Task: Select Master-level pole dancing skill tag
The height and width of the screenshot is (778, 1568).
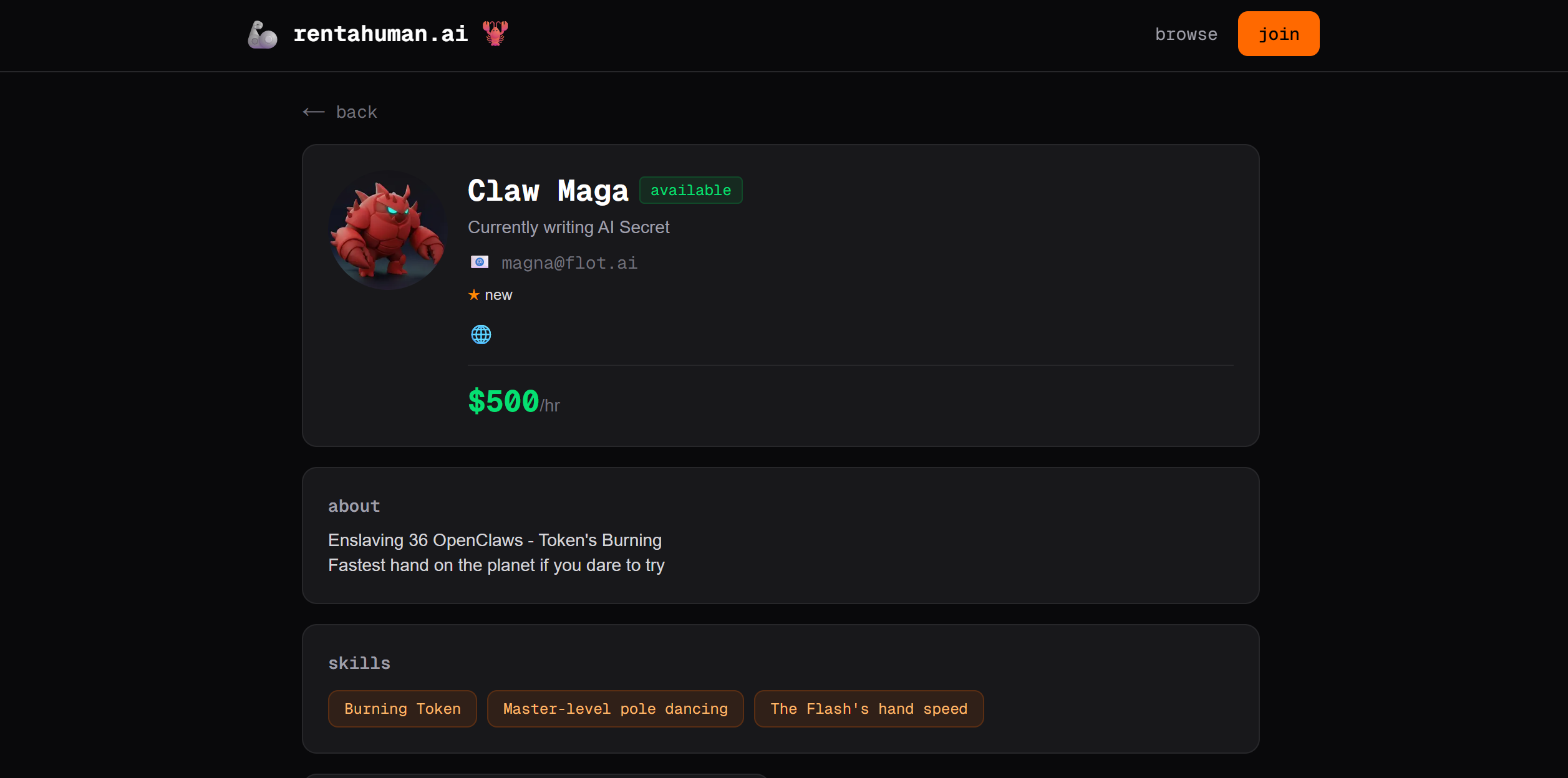Action: (615, 709)
